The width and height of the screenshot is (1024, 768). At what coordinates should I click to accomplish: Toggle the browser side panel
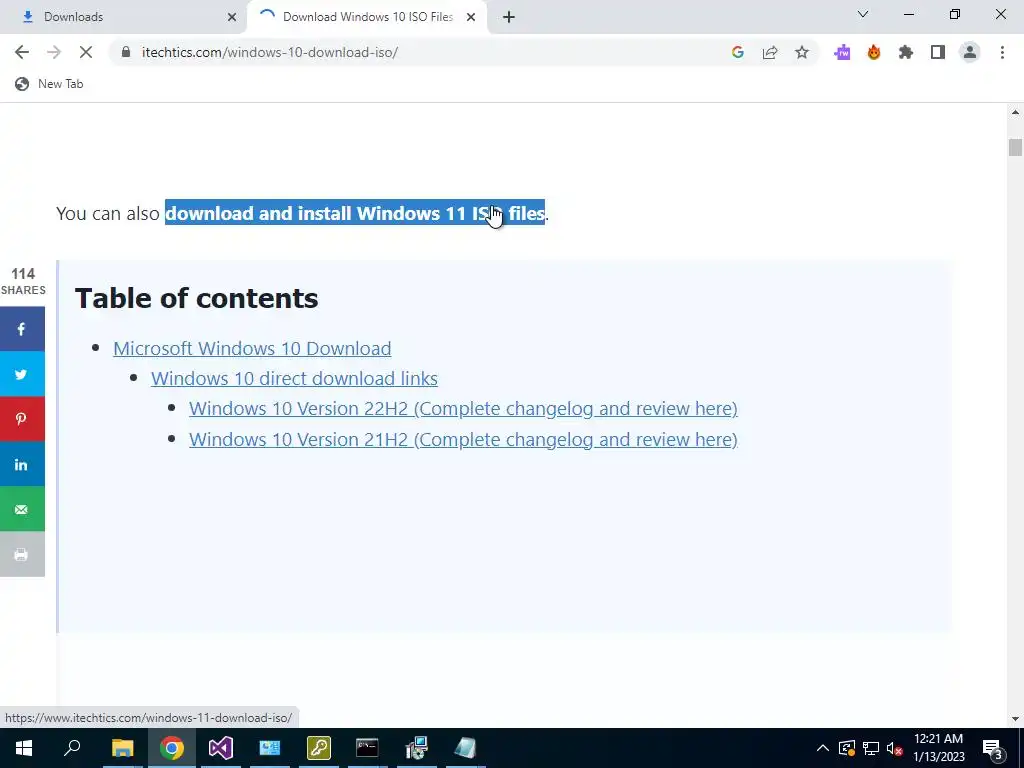point(938,52)
